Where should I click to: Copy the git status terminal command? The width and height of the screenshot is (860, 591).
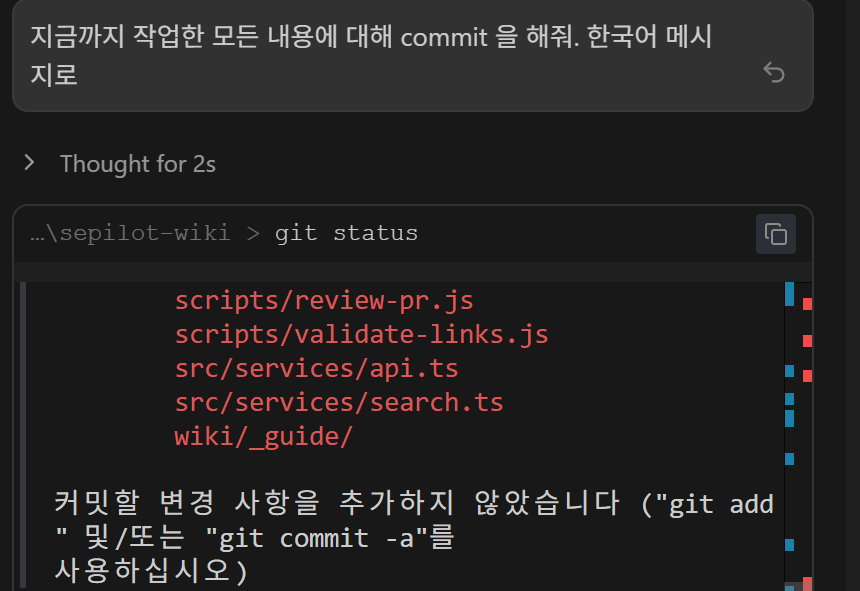coord(775,234)
